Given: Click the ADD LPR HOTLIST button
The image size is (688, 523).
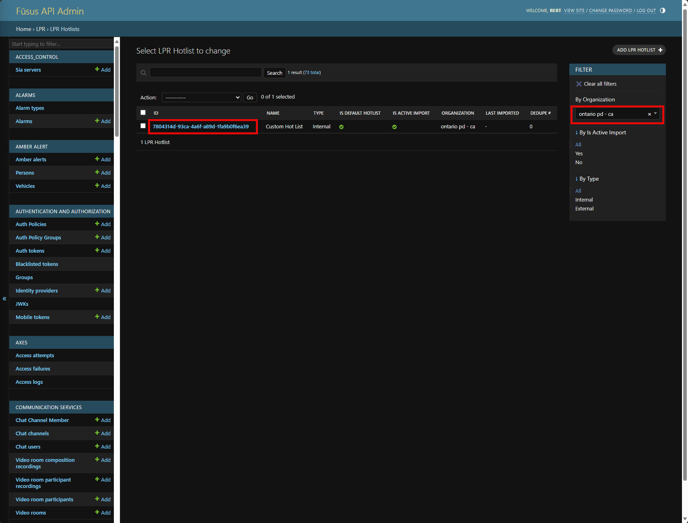Looking at the screenshot, I should click(x=639, y=49).
